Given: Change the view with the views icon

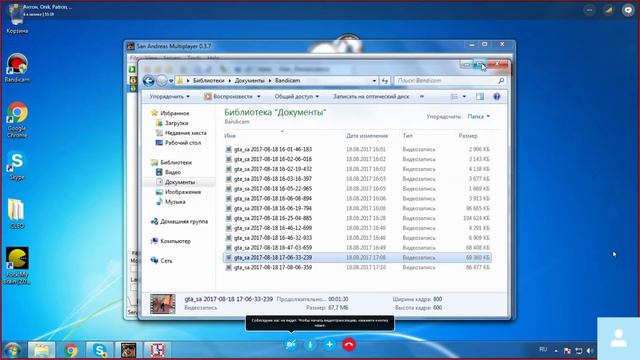Looking at the screenshot, I should pyautogui.click(x=454, y=97).
